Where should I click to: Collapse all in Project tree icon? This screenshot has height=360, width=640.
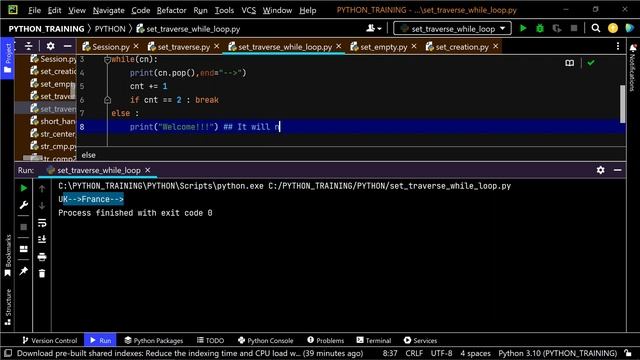click(29, 46)
